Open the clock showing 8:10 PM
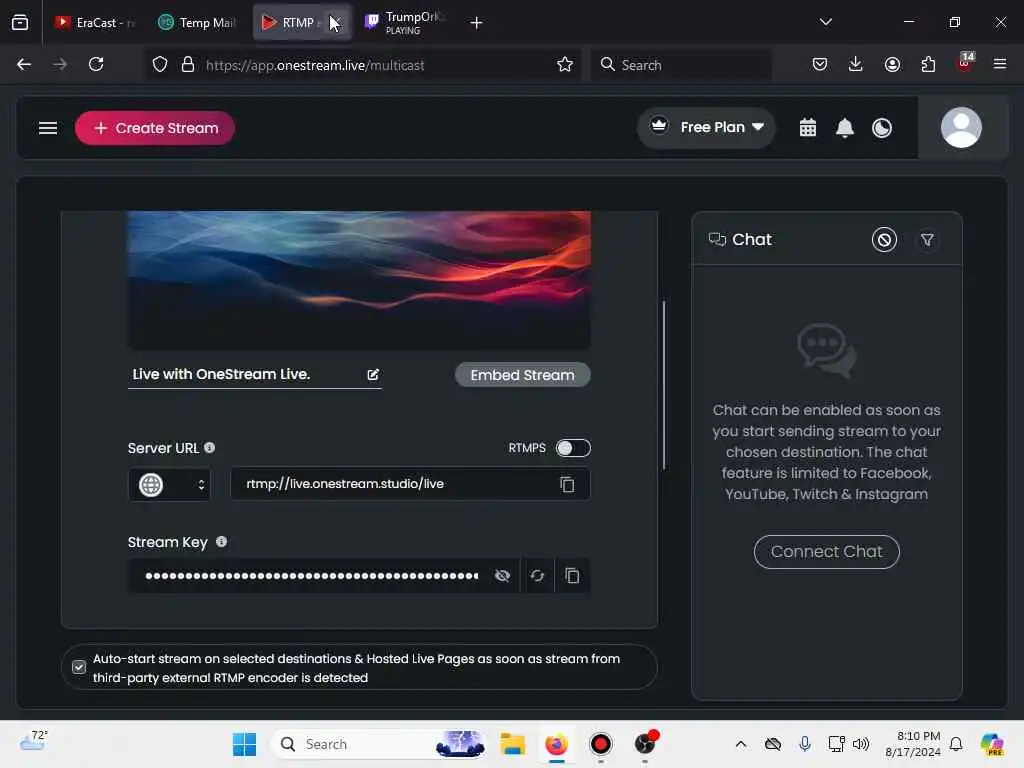Image resolution: width=1024 pixels, height=768 pixels. [x=913, y=744]
